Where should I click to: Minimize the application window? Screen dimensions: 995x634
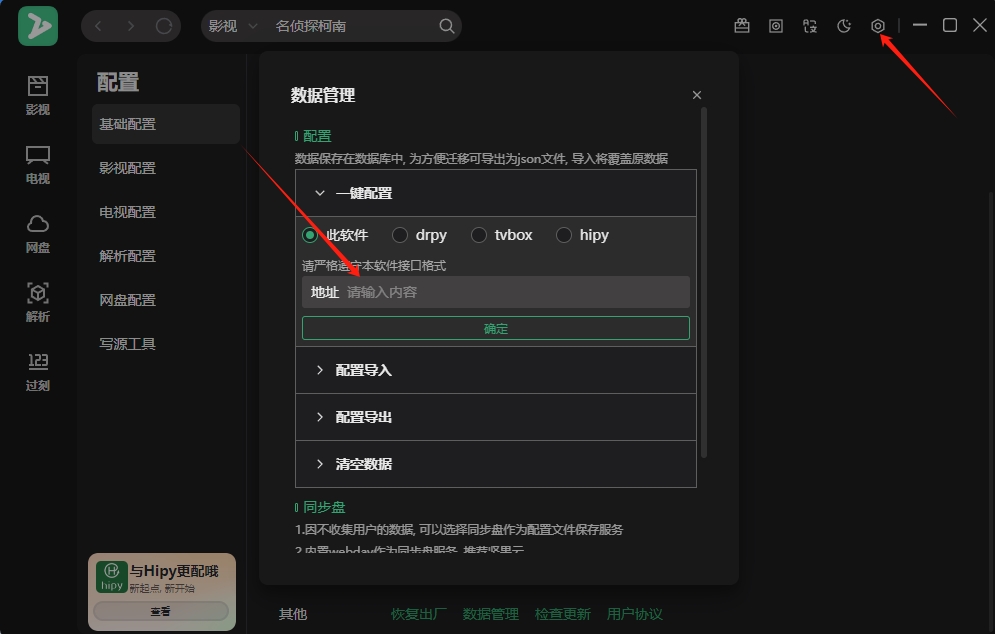point(920,25)
